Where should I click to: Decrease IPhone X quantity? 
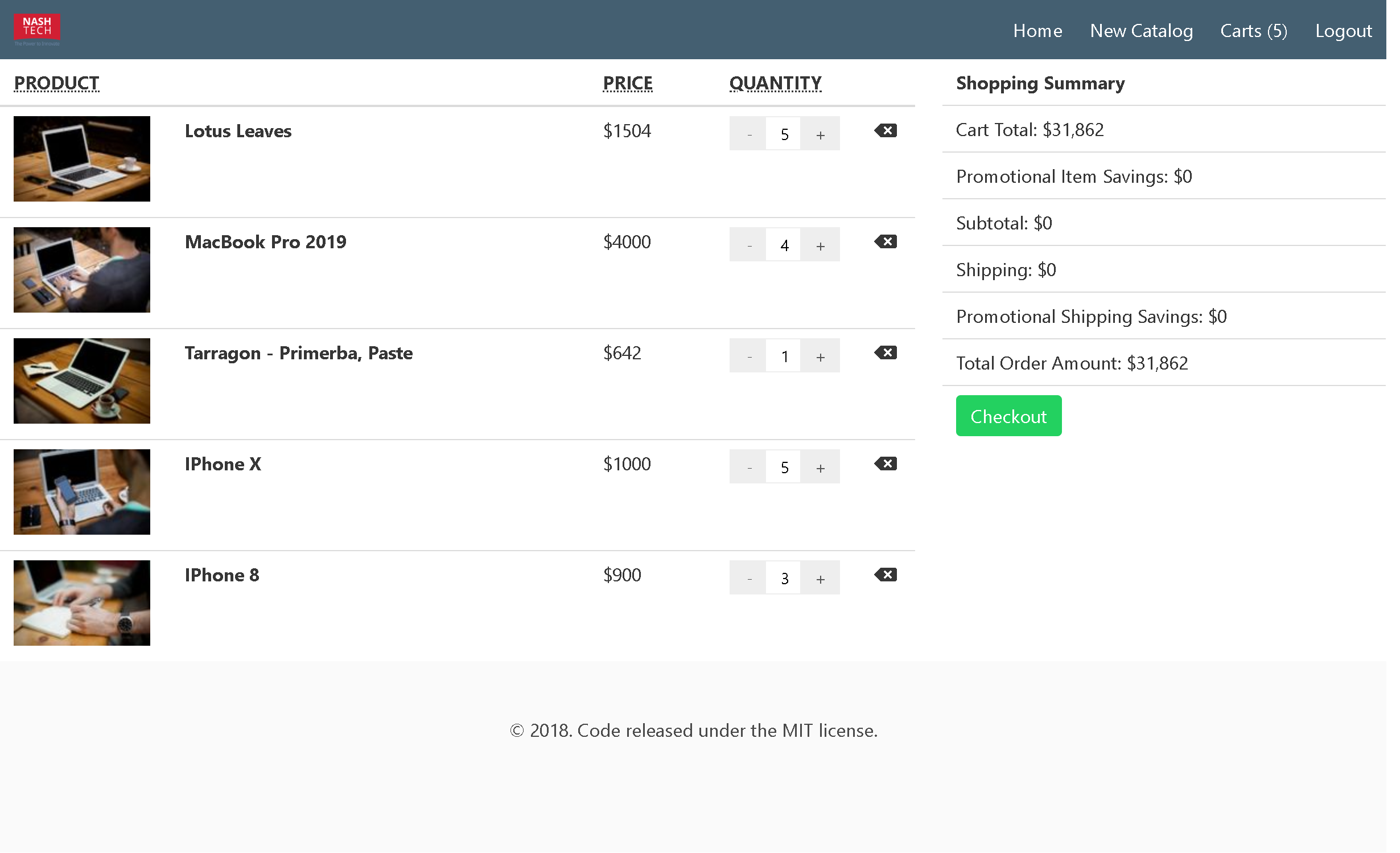pyautogui.click(x=749, y=467)
